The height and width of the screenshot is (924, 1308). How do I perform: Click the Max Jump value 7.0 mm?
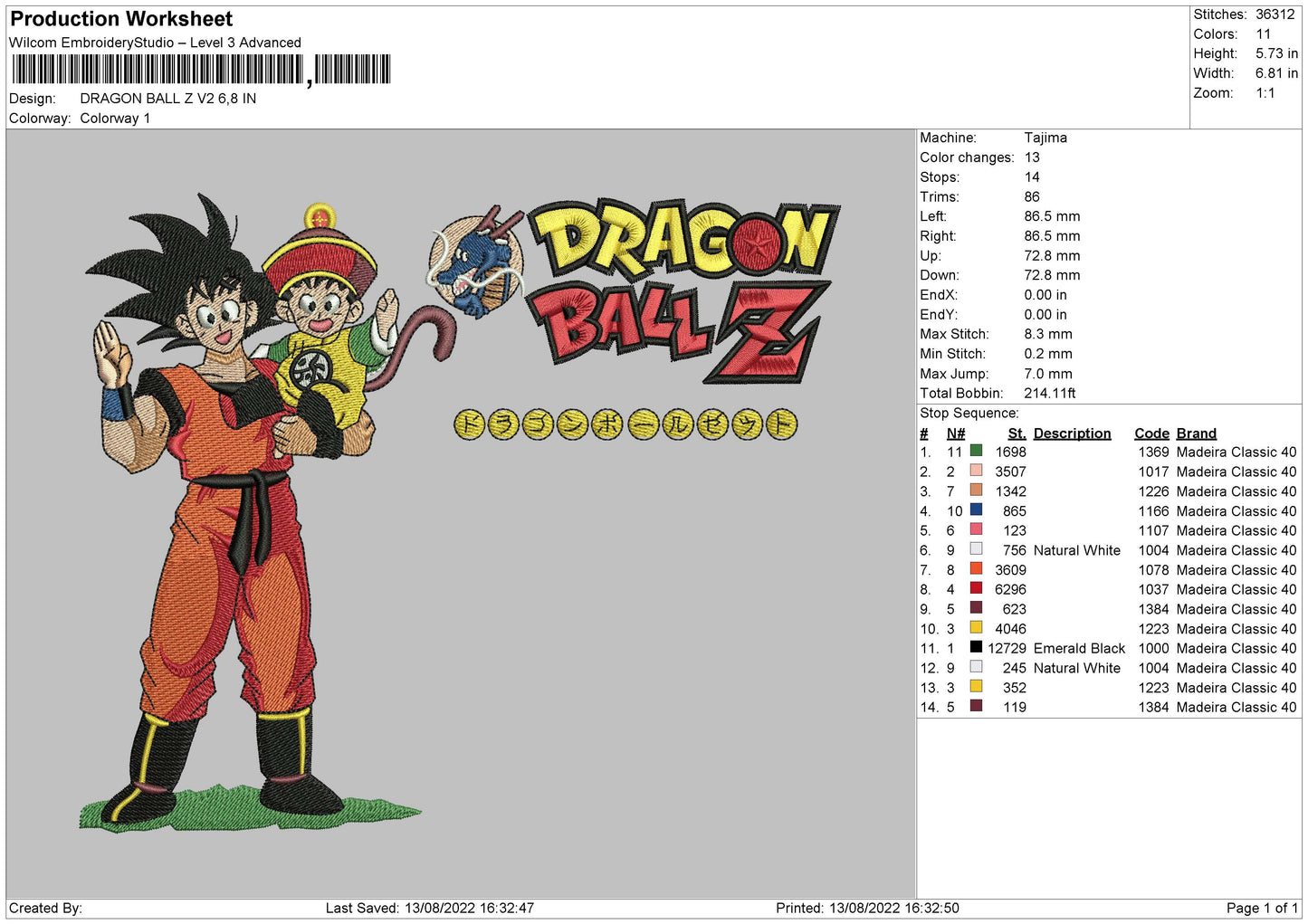[x=1048, y=374]
